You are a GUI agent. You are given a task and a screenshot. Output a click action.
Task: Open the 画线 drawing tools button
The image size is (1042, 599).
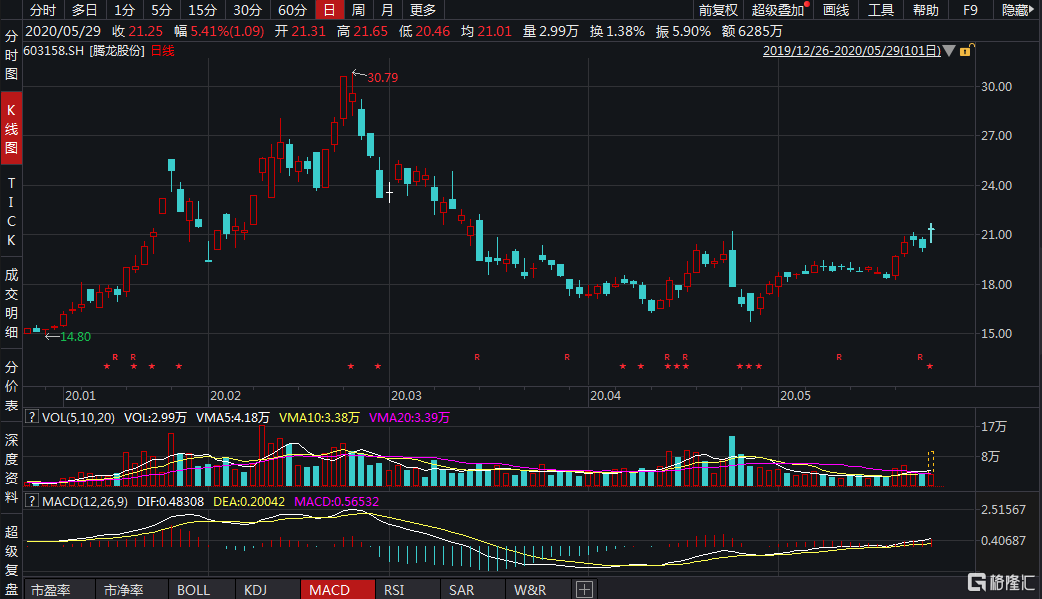pyautogui.click(x=835, y=10)
